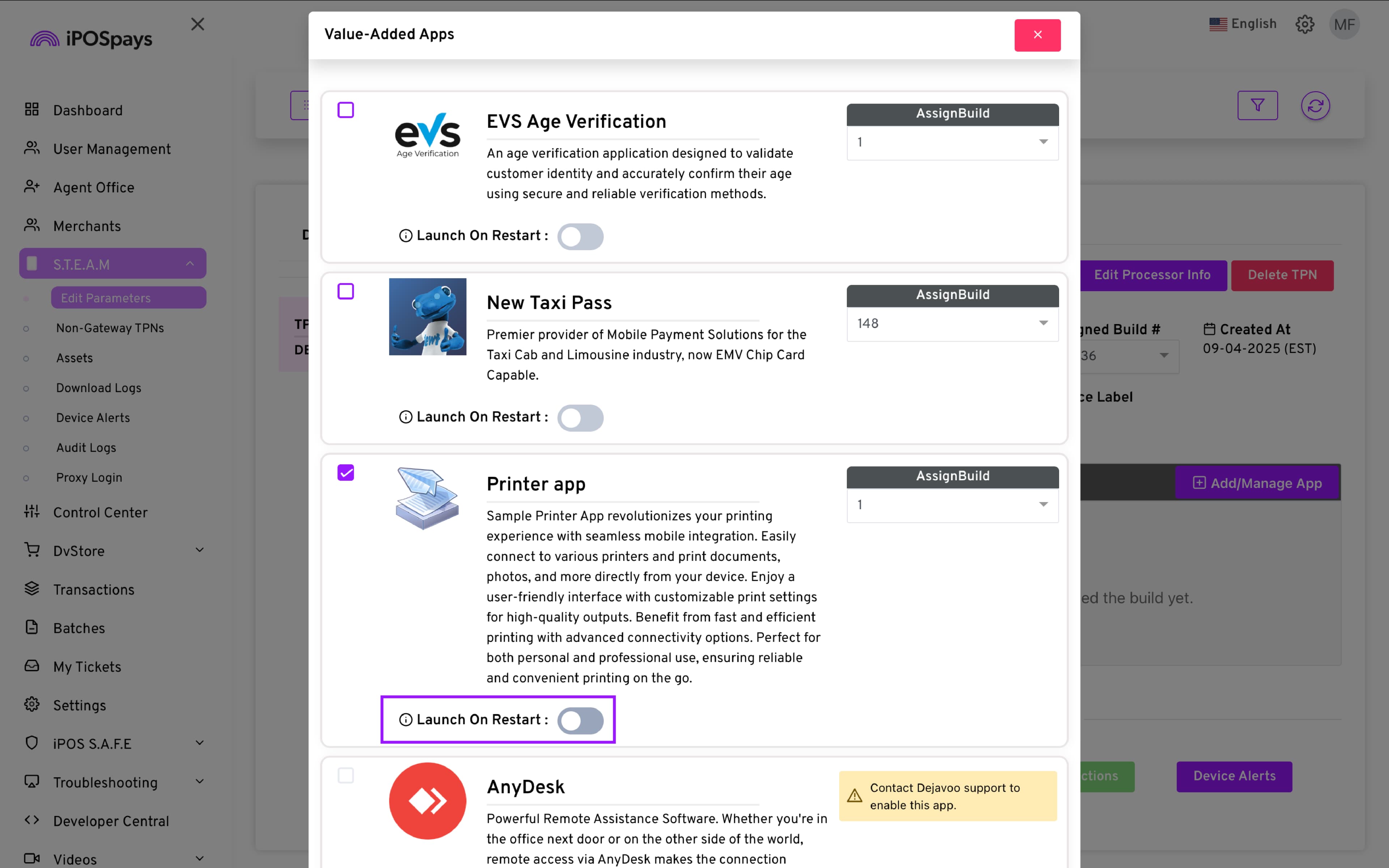This screenshot has height=868, width=1389.
Task: Enable Launch On Restart for New Taxi Pass
Action: click(x=580, y=418)
